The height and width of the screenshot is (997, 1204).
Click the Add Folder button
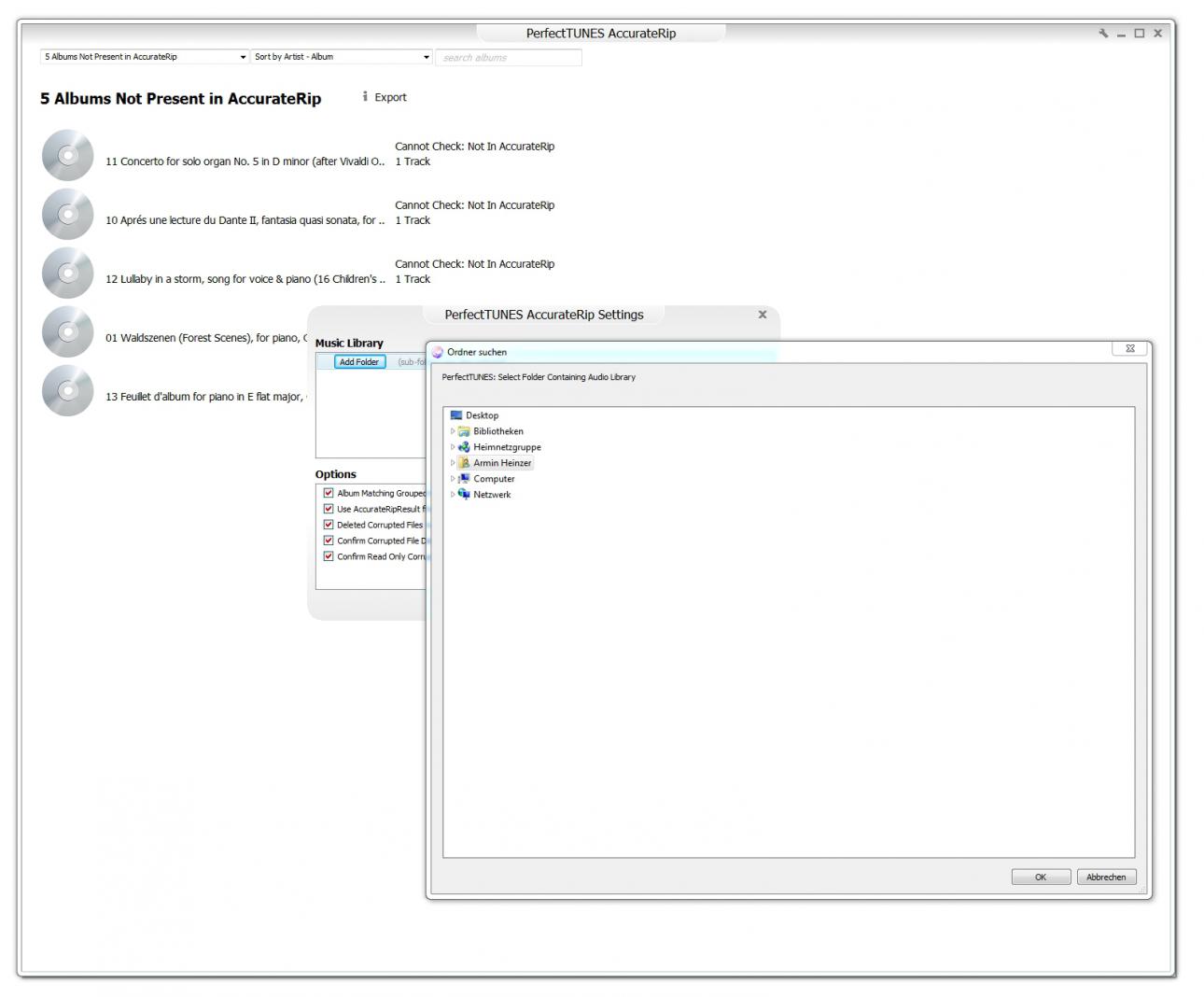359,362
